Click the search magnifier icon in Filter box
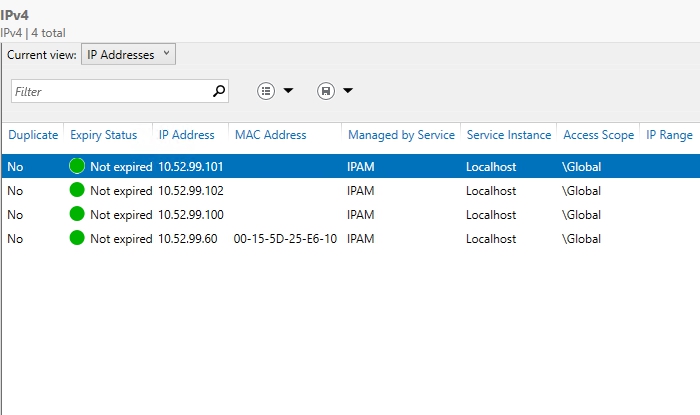Viewport: 700px width, 415px height. 219,91
